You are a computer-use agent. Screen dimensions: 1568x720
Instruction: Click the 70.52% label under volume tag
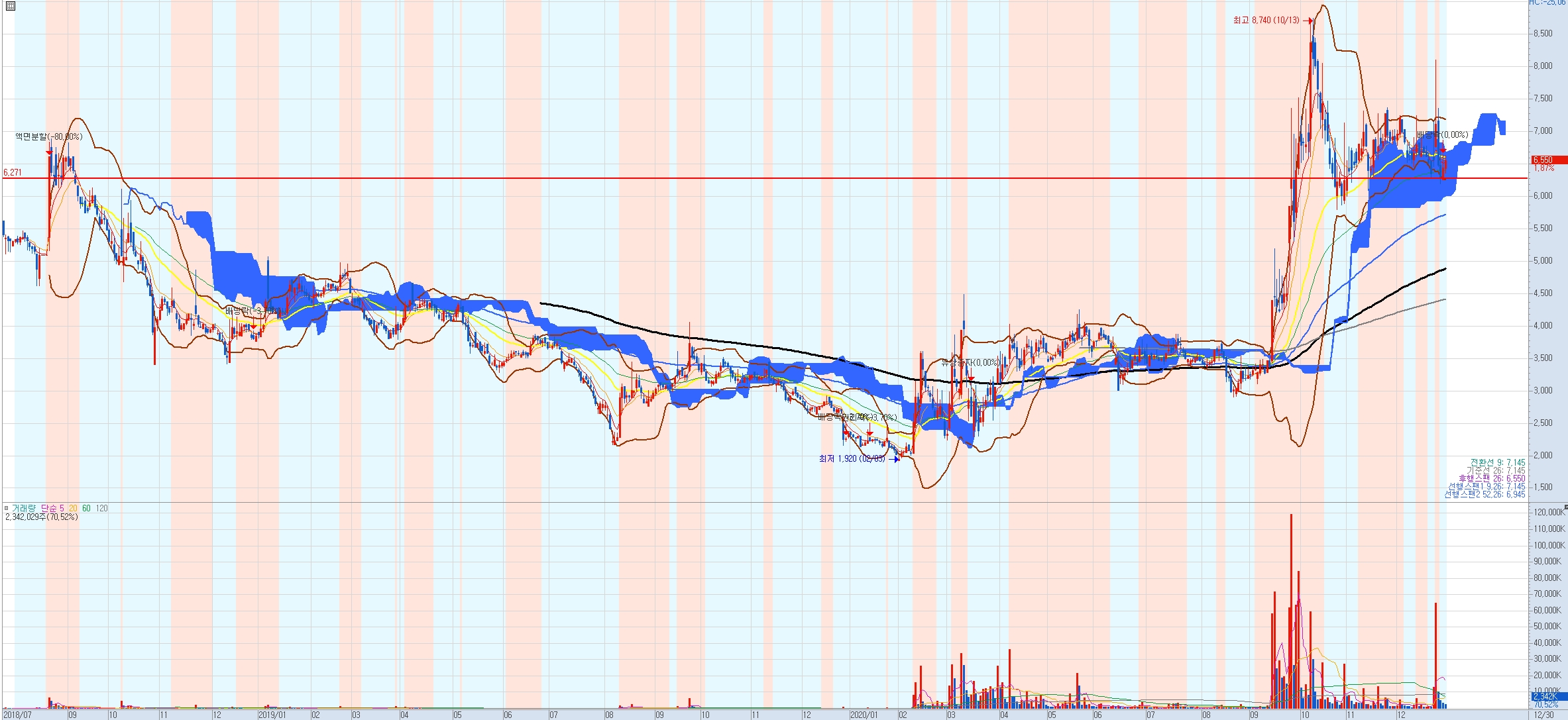(x=1545, y=704)
